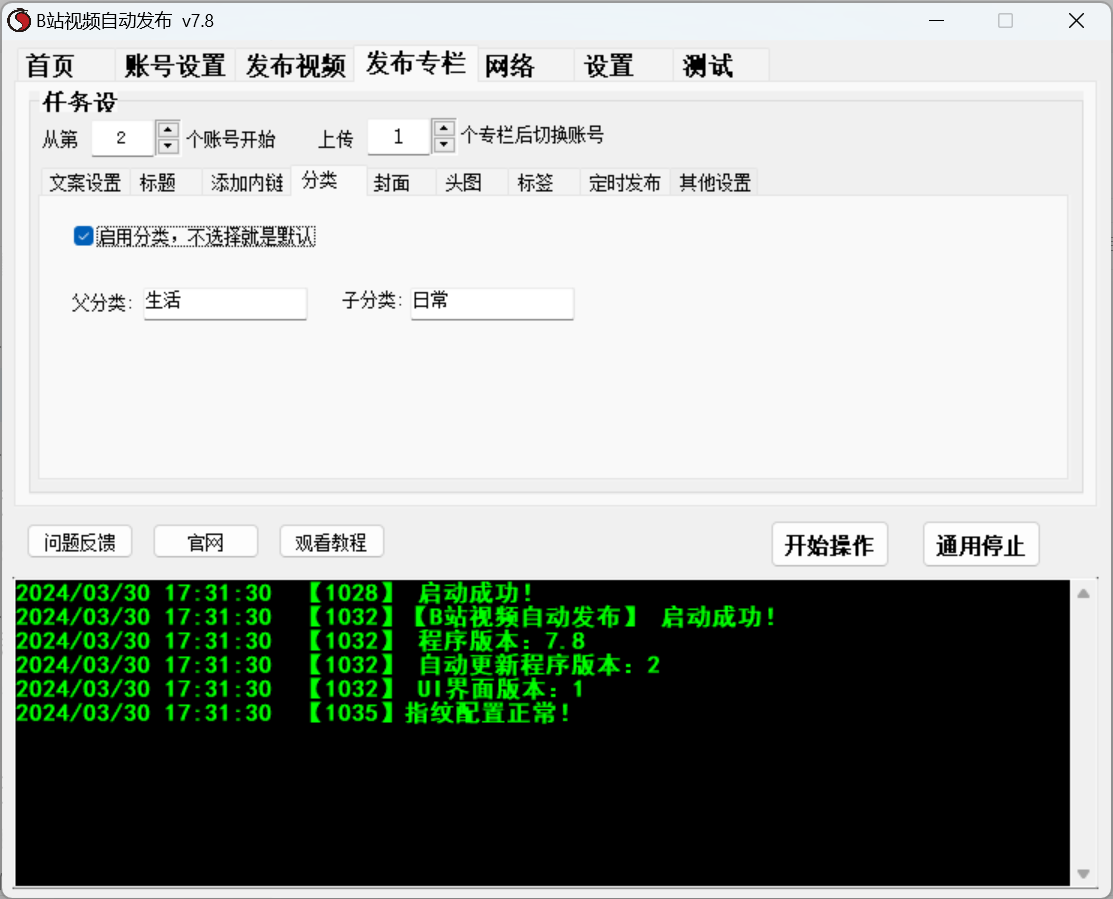1113x899 pixels.
Task: Open the 头图 sub-tab
Action: (x=472, y=182)
